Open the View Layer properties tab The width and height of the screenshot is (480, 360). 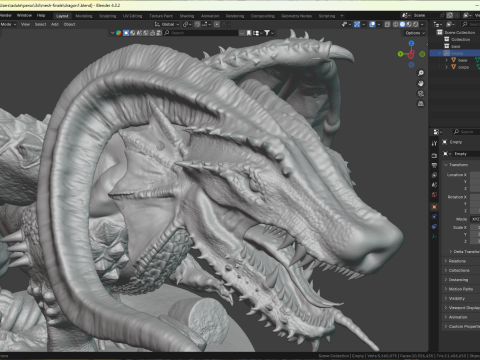pyautogui.click(x=434, y=175)
